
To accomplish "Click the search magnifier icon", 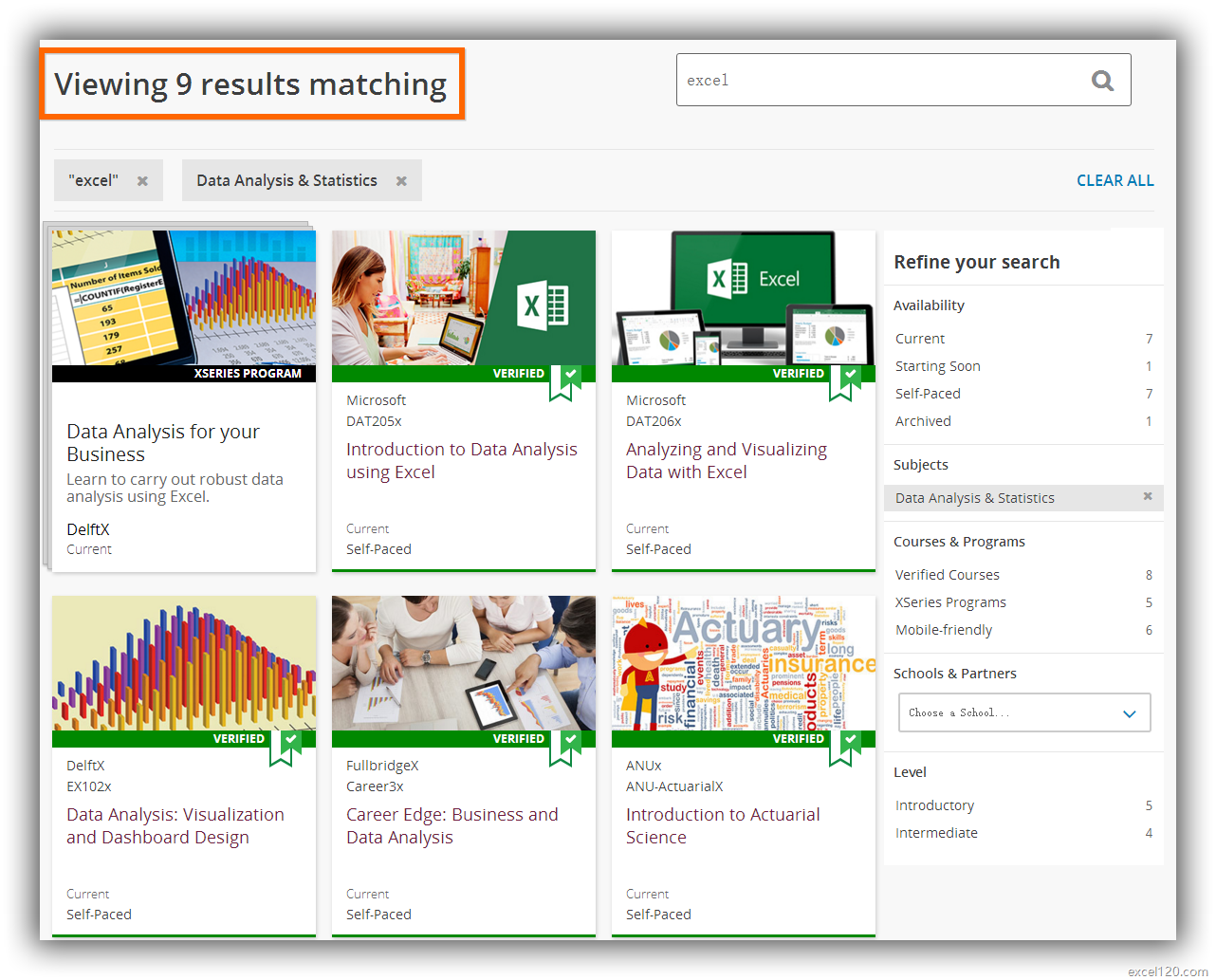I will tap(1102, 81).
